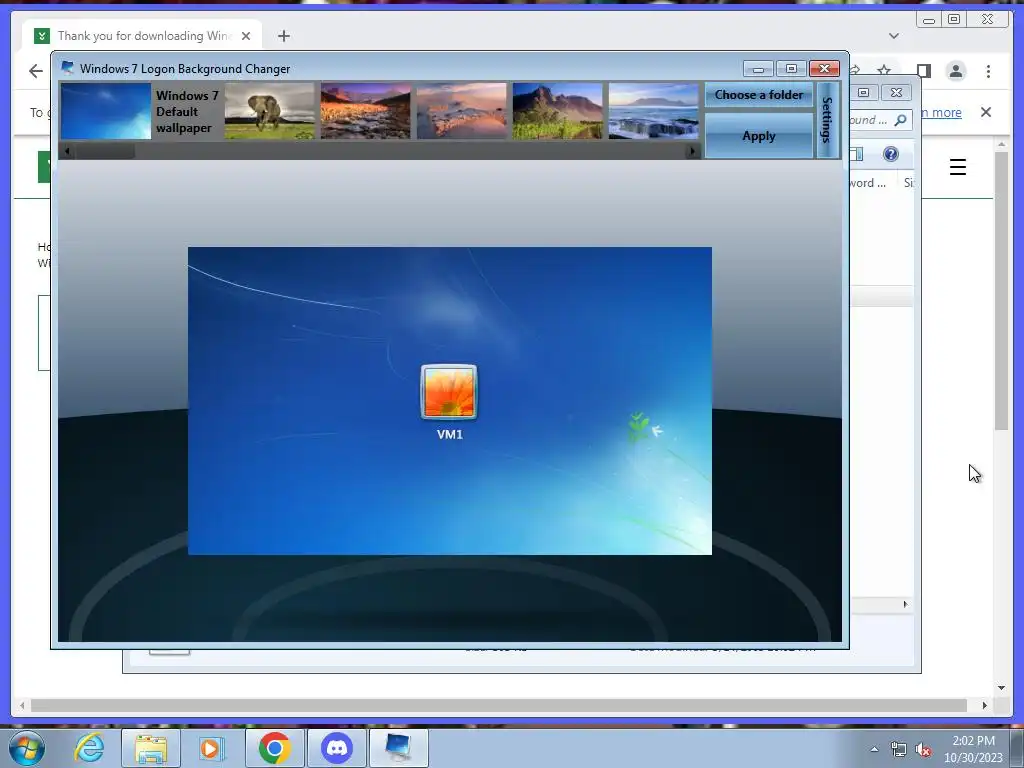Select the Windows 7 Default wallpaper thumbnail
This screenshot has height=768, width=1024.
tap(106, 111)
